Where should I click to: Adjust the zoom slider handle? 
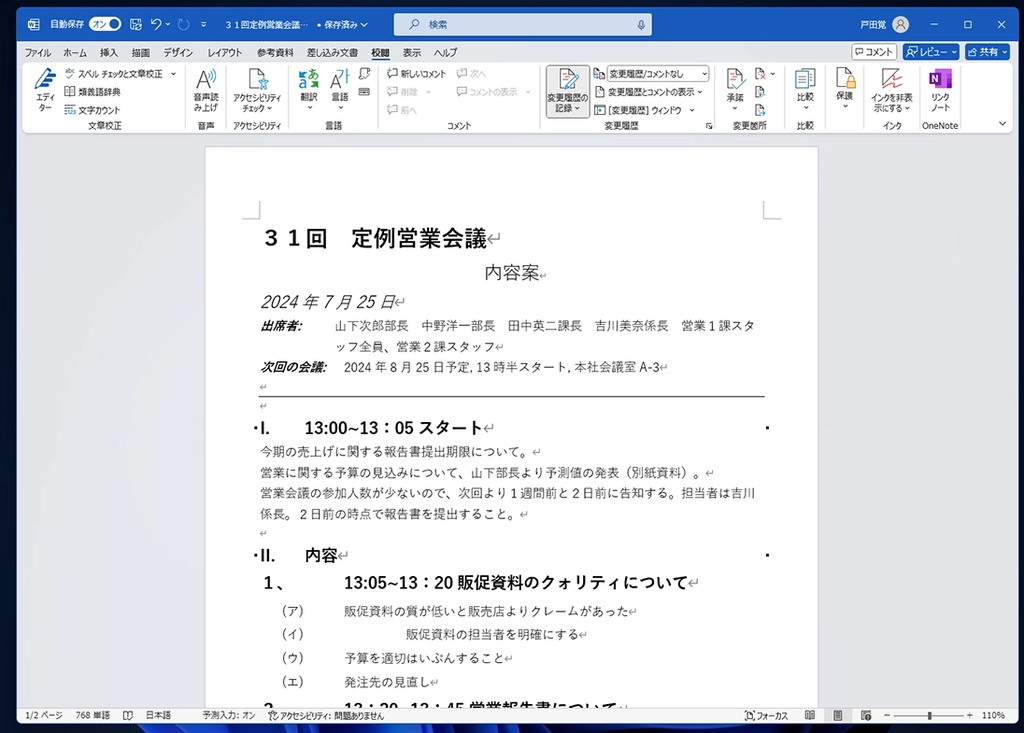(x=929, y=716)
